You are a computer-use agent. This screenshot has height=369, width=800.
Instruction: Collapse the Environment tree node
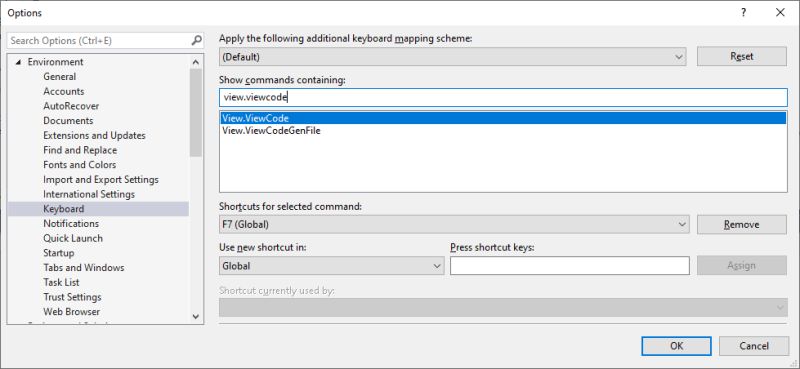[19, 62]
